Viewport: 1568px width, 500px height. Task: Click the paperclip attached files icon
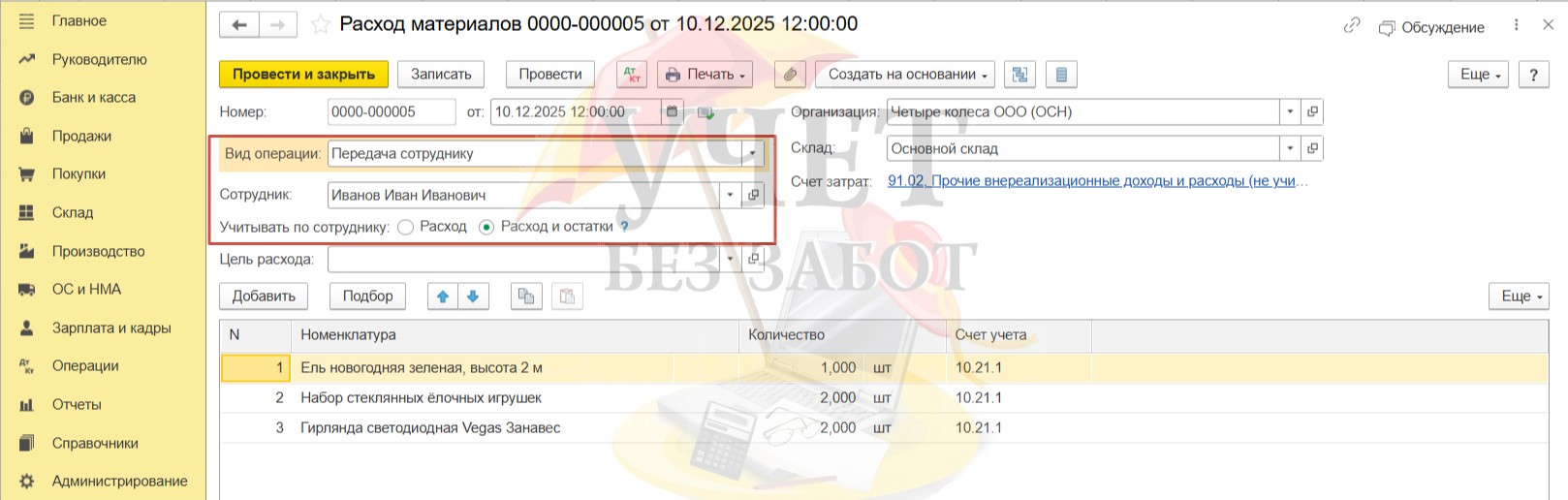point(791,75)
